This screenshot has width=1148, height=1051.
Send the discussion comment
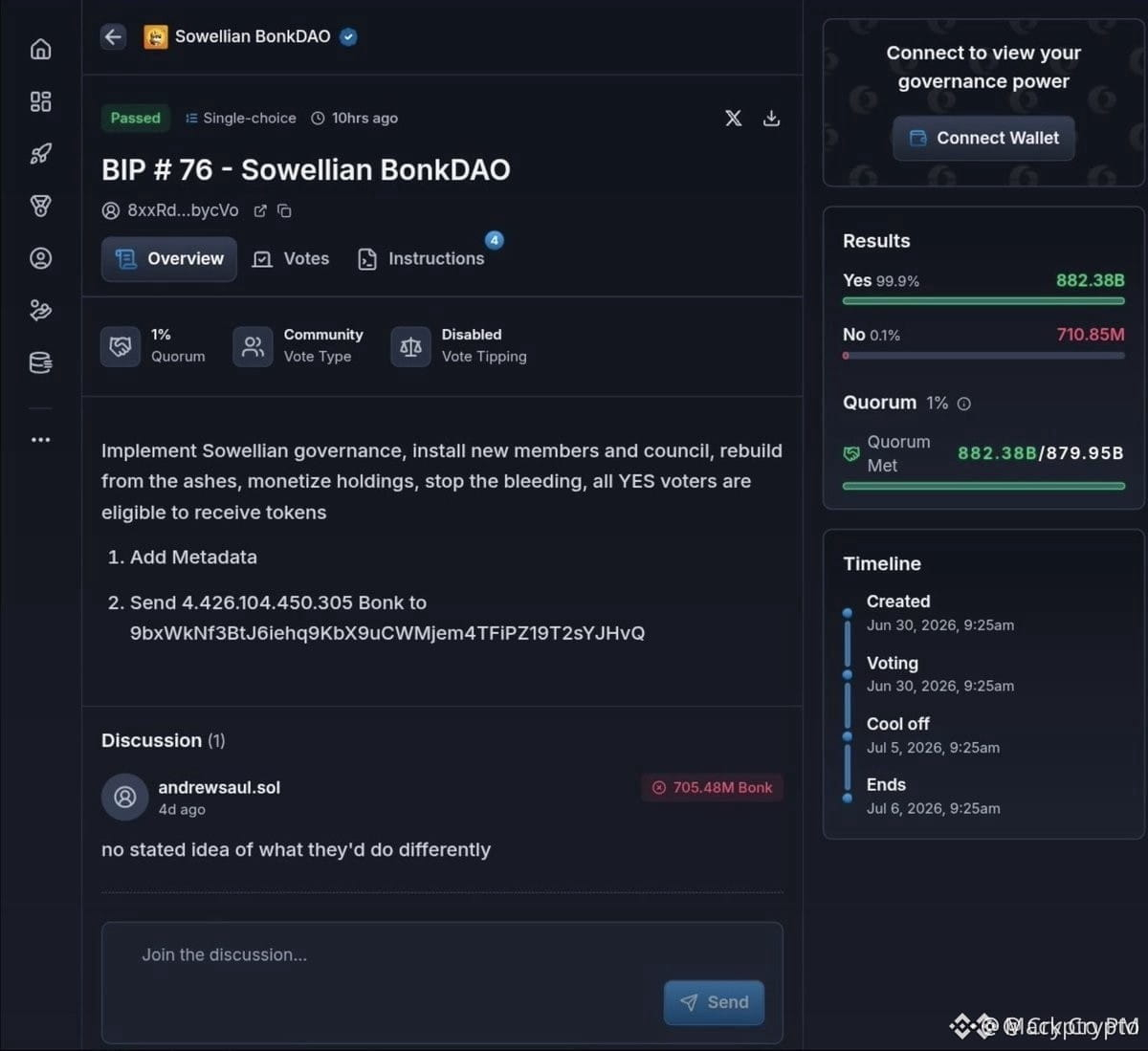pos(714,1002)
